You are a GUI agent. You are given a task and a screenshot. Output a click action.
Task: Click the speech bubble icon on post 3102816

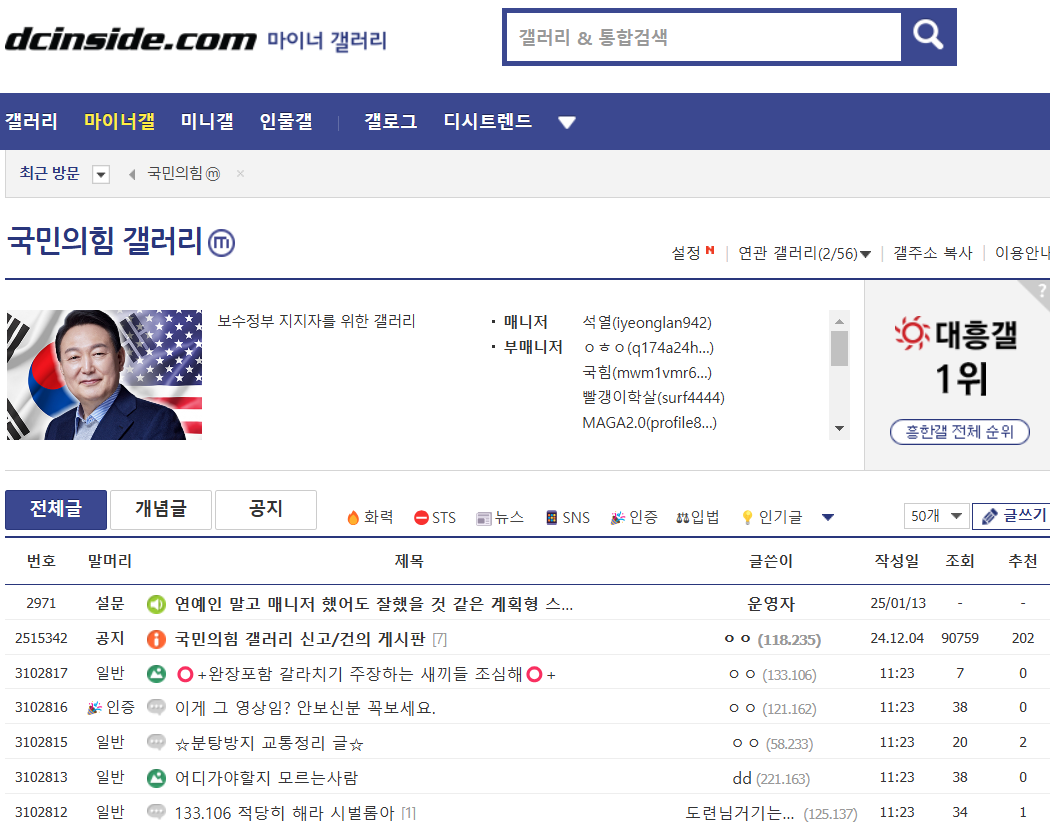(x=156, y=707)
